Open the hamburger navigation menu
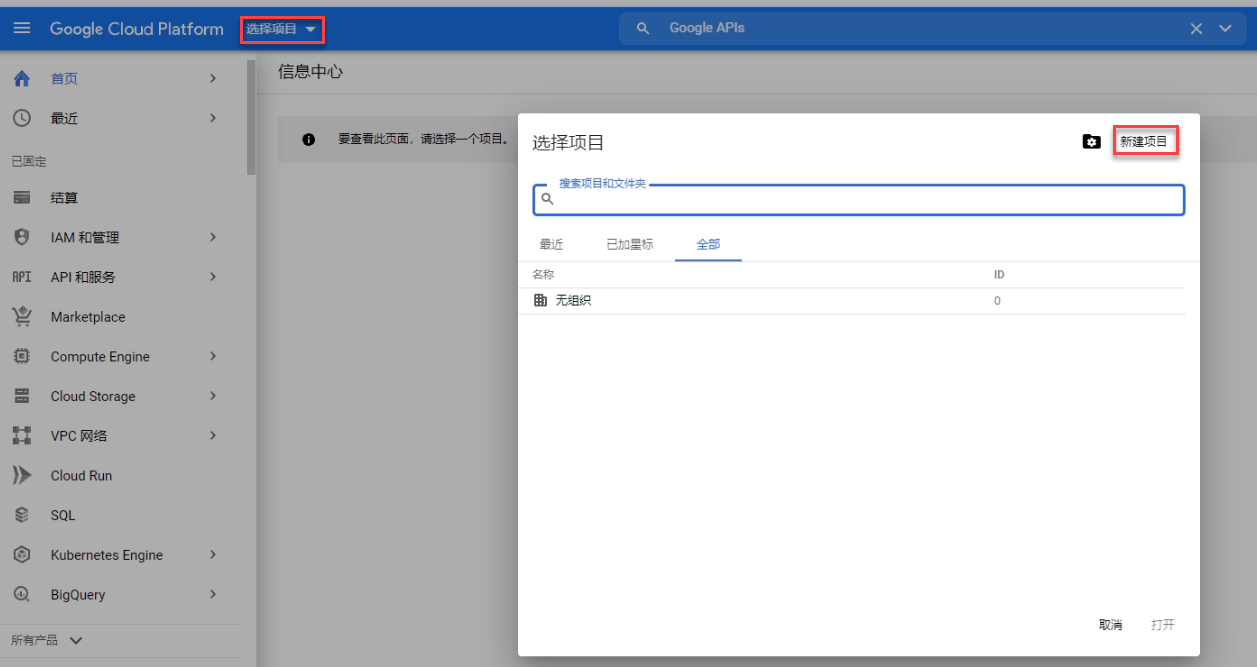The height and width of the screenshot is (667, 1257). point(22,29)
